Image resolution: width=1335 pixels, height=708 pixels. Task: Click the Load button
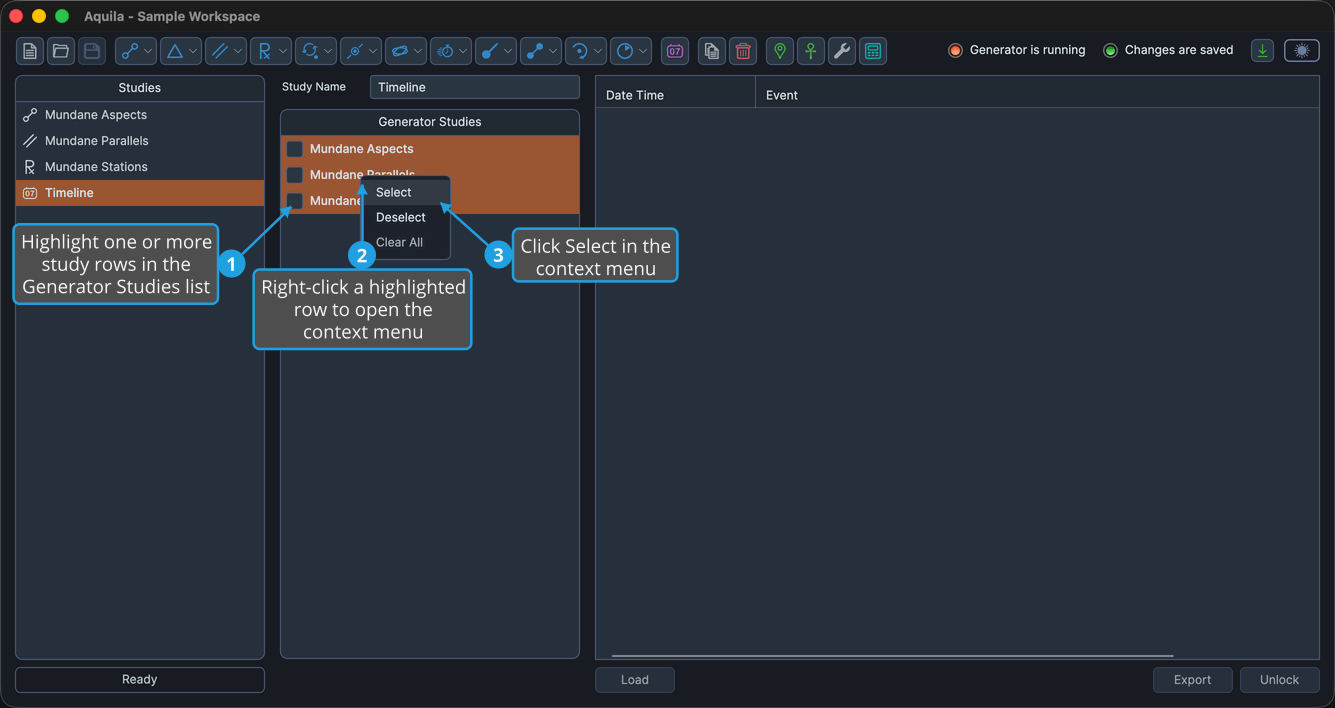(x=635, y=680)
